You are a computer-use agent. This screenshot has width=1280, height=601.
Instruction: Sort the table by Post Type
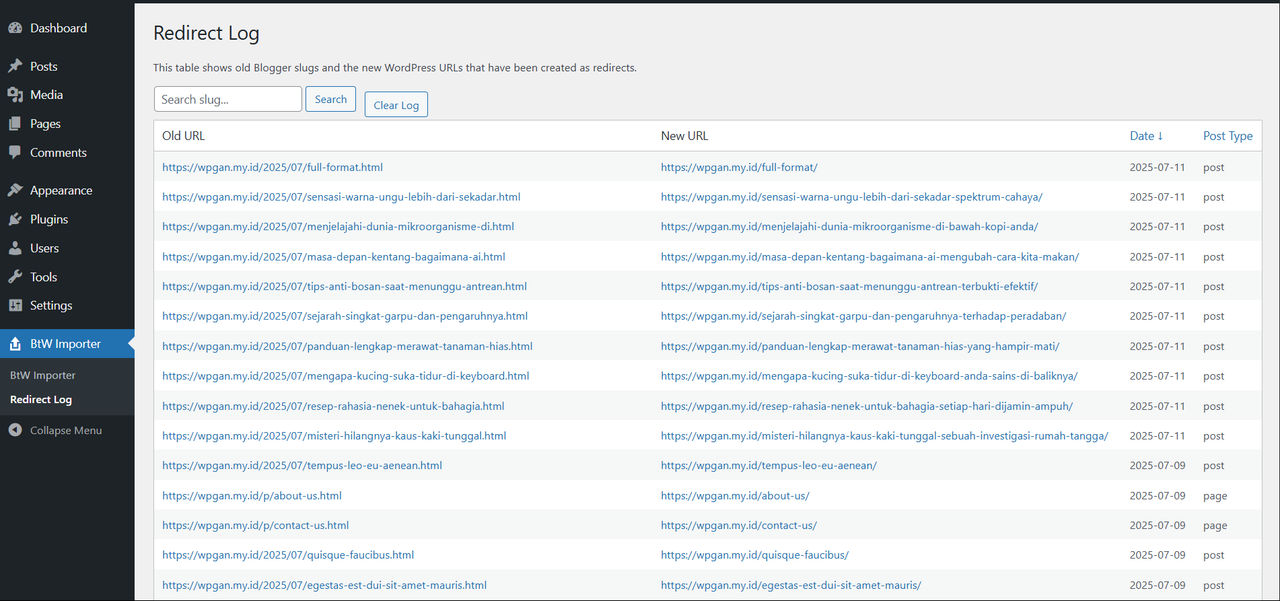tap(1226, 135)
